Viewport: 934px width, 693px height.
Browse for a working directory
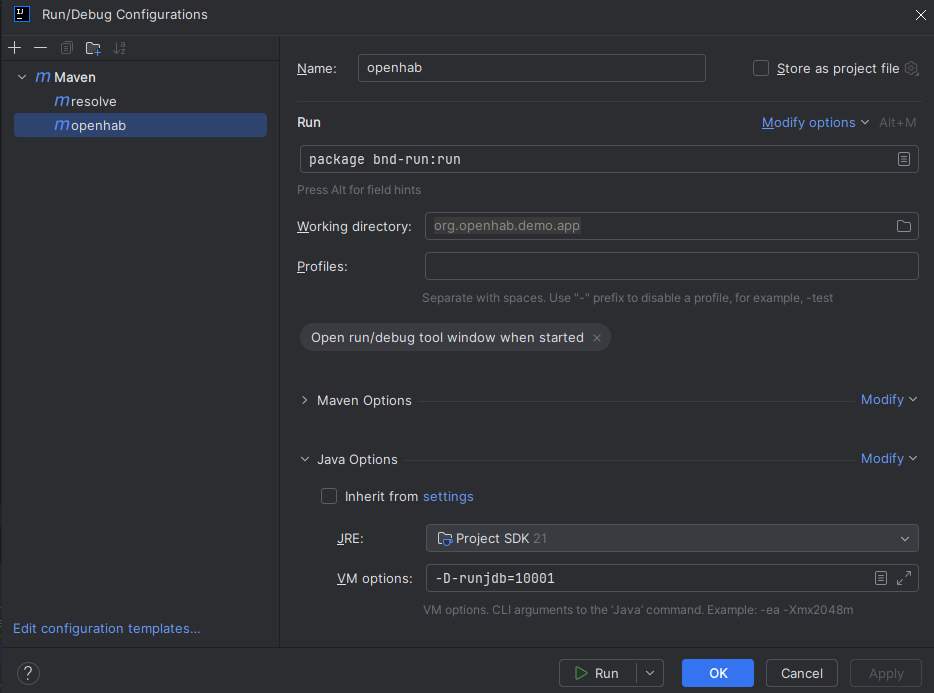click(905, 226)
